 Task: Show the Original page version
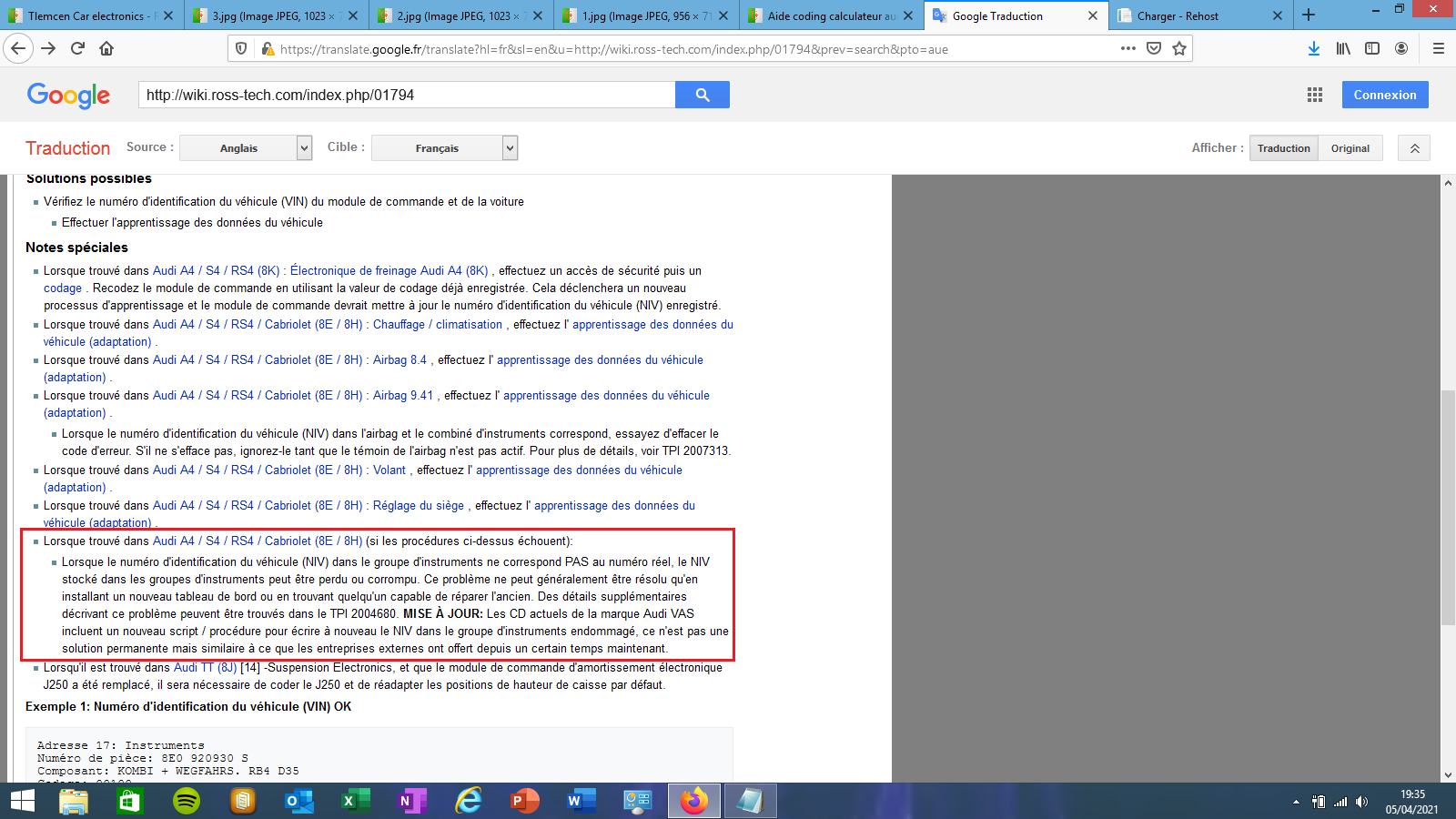(1350, 148)
